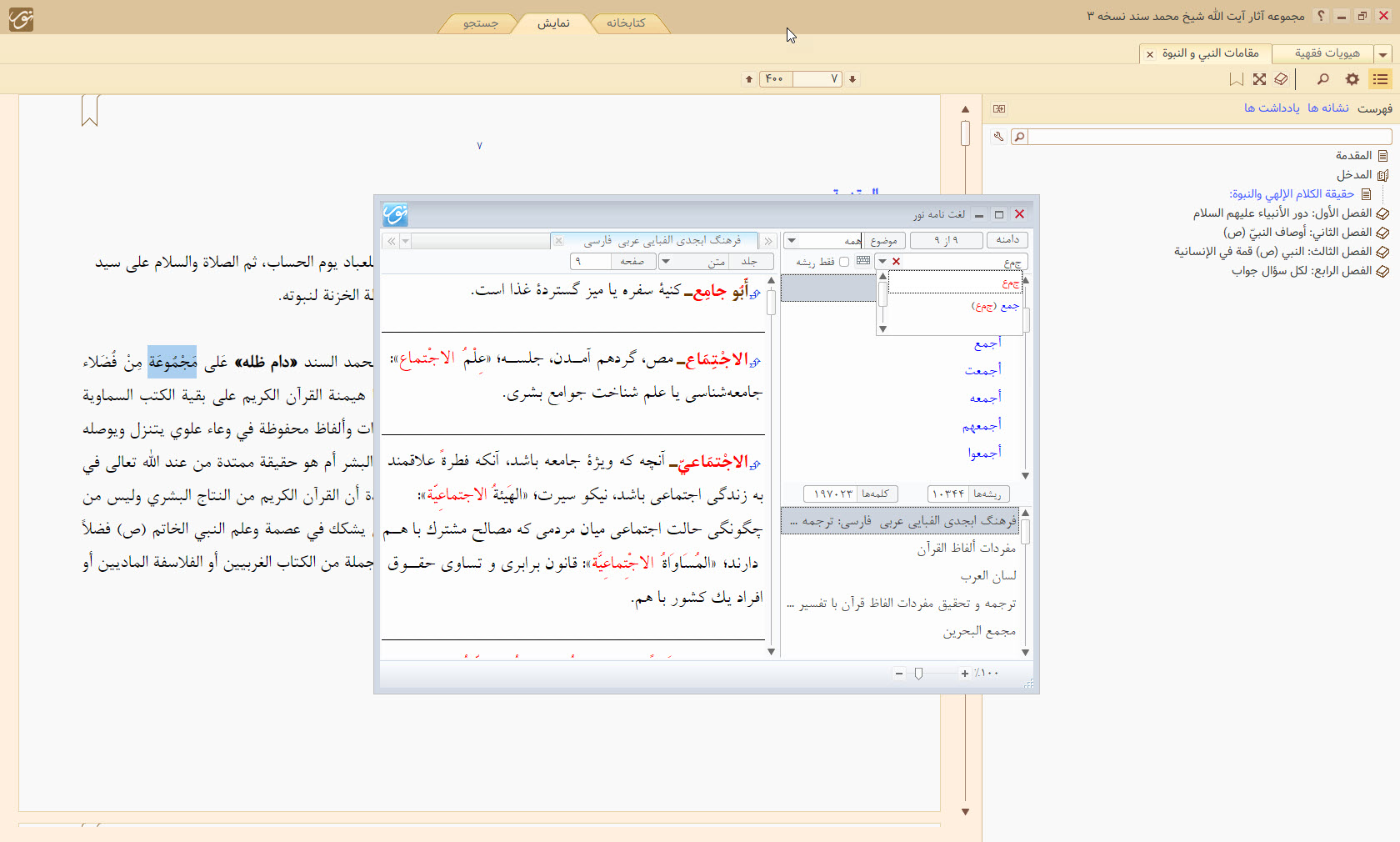Click the page bookmark ribbon on document page
This screenshot has height=842, width=1400.
tap(90, 110)
